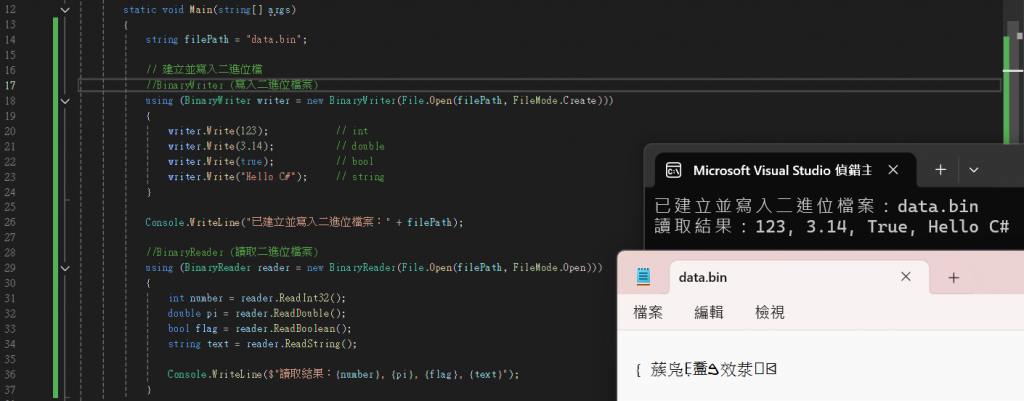Close the Microsoft Visual Studio debug console tab
Image resolution: width=1024 pixels, height=401 pixels.
point(894,170)
